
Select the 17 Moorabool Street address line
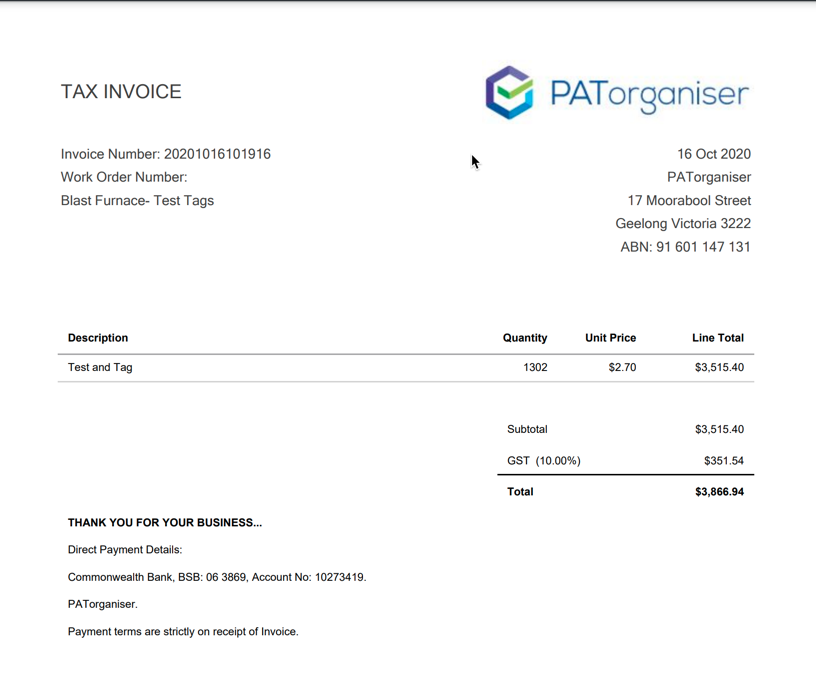point(689,200)
